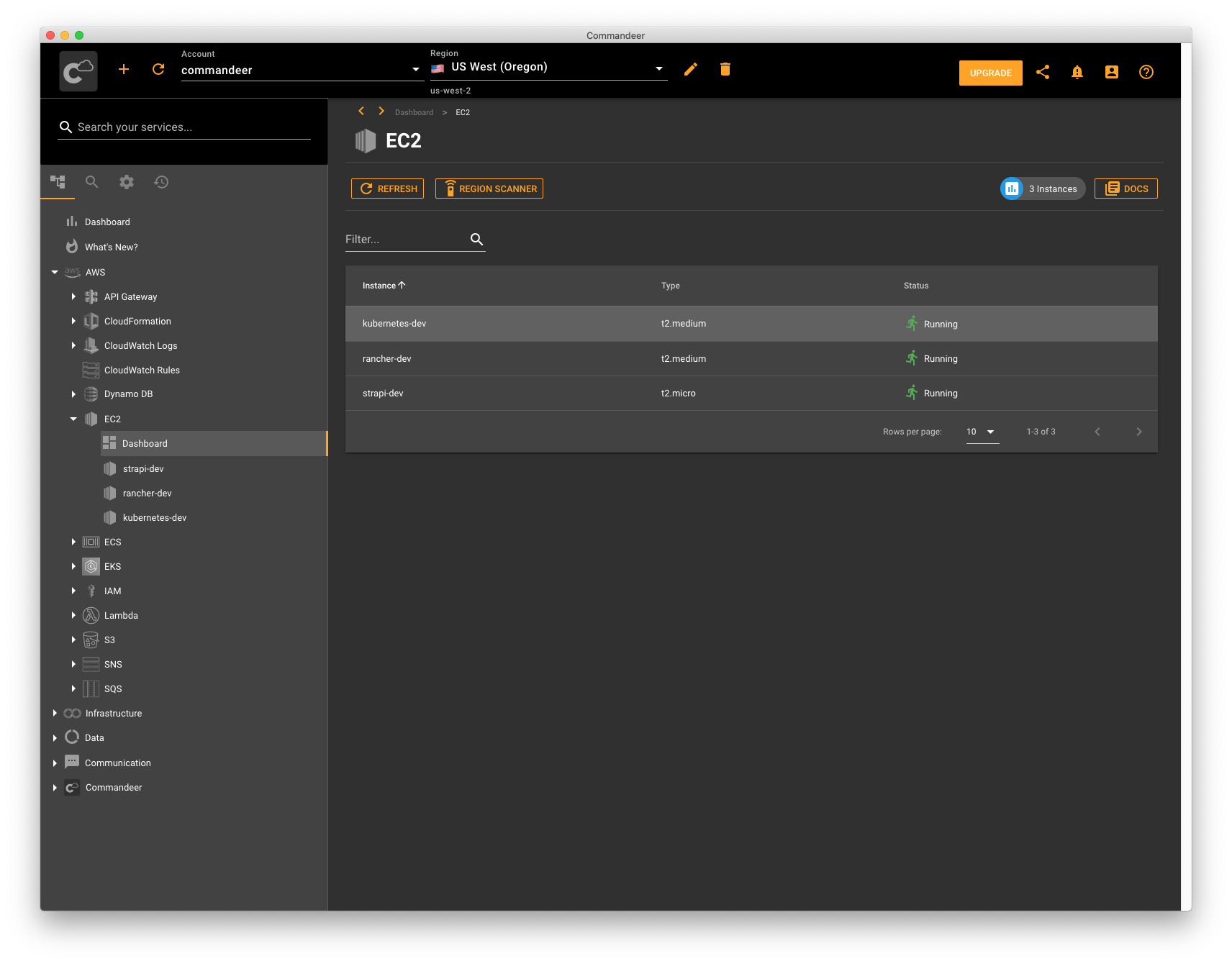This screenshot has height=964, width=1232.
Task: Expand the CloudWatch Logs node
Action: pyautogui.click(x=73, y=345)
